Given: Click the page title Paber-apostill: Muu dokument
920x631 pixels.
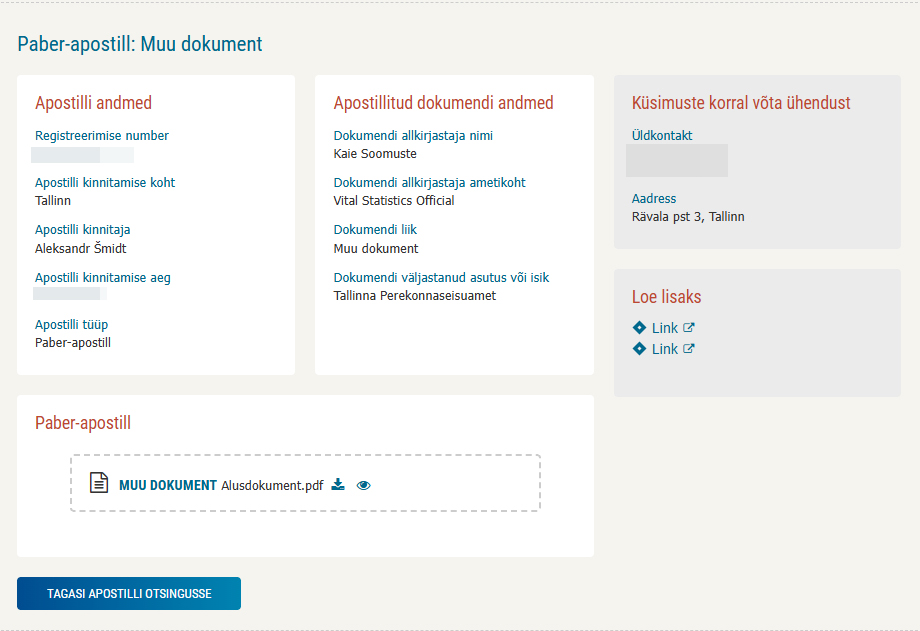Looking at the screenshot, I should click(140, 44).
